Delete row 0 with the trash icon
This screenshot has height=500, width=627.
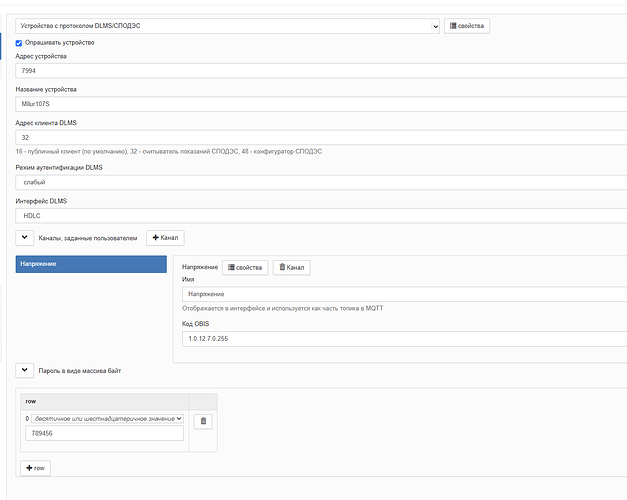tap(203, 421)
